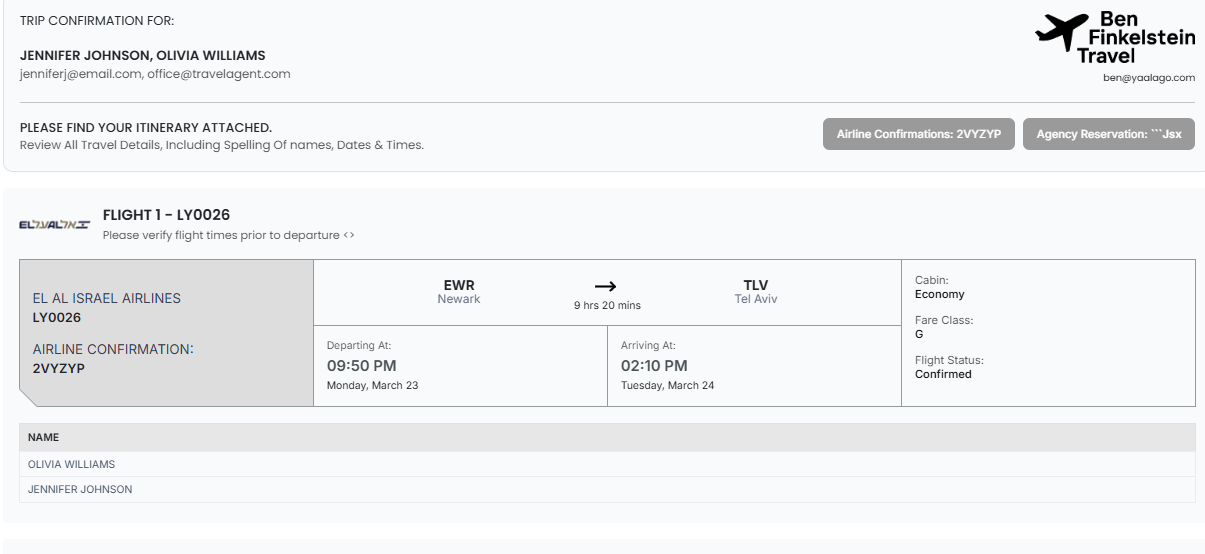The height and width of the screenshot is (554, 1205).
Task: Click the 9 hrs 20 mins duration
Action: click(607, 305)
